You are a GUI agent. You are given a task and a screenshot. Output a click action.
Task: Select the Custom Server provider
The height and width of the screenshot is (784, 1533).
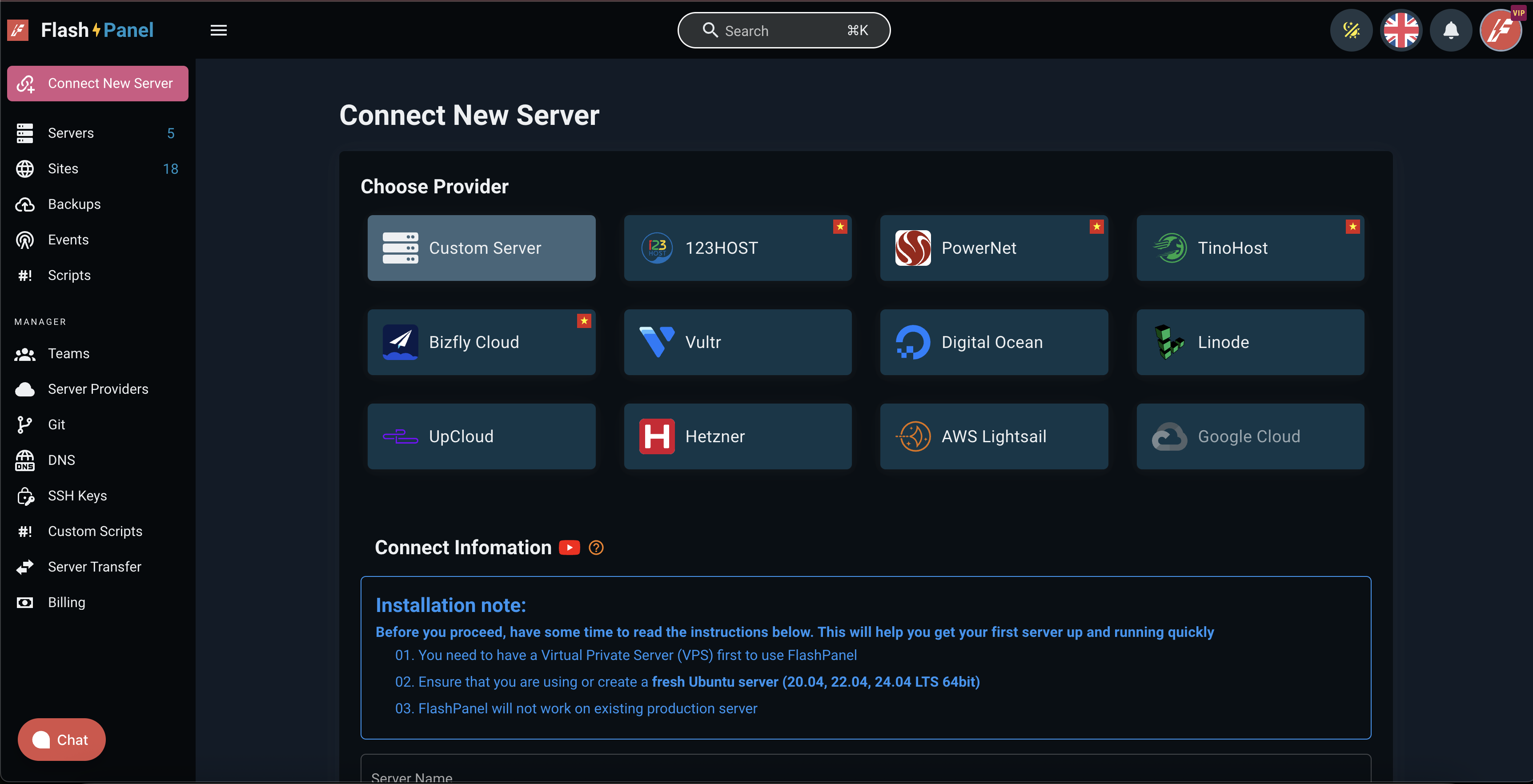pos(481,248)
